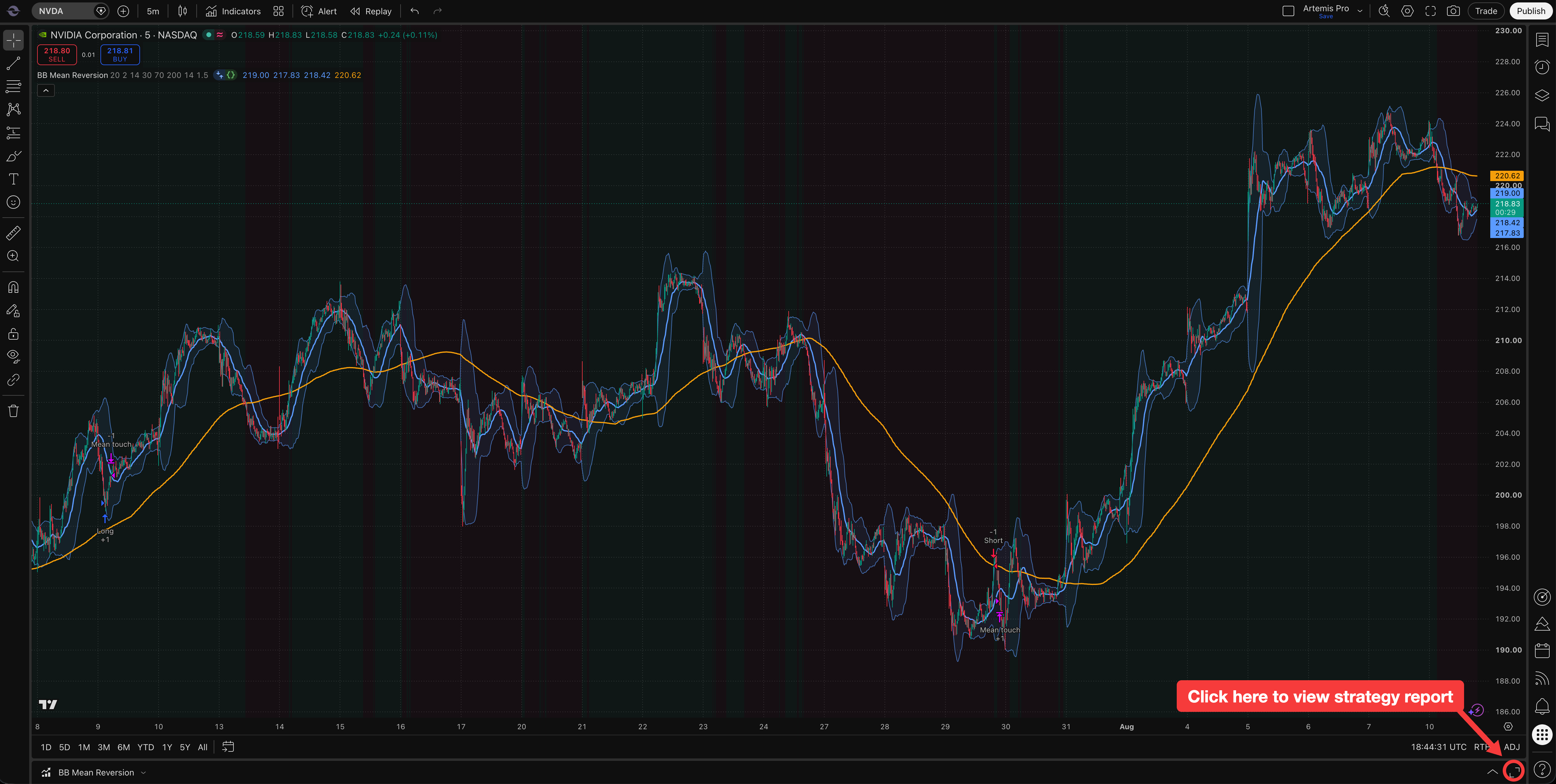Open the object tree layers panel
The height and width of the screenshot is (784, 1556).
click(x=1542, y=96)
